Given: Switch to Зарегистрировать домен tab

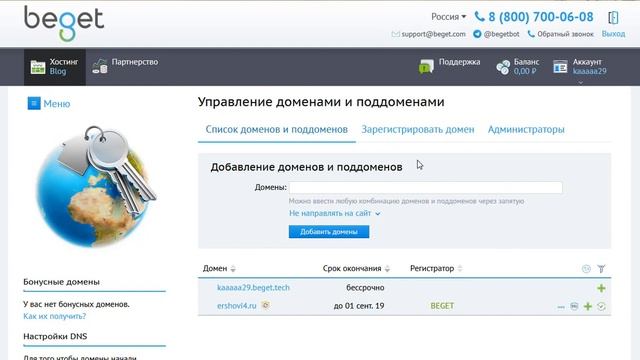Looking at the screenshot, I should click(418, 129).
